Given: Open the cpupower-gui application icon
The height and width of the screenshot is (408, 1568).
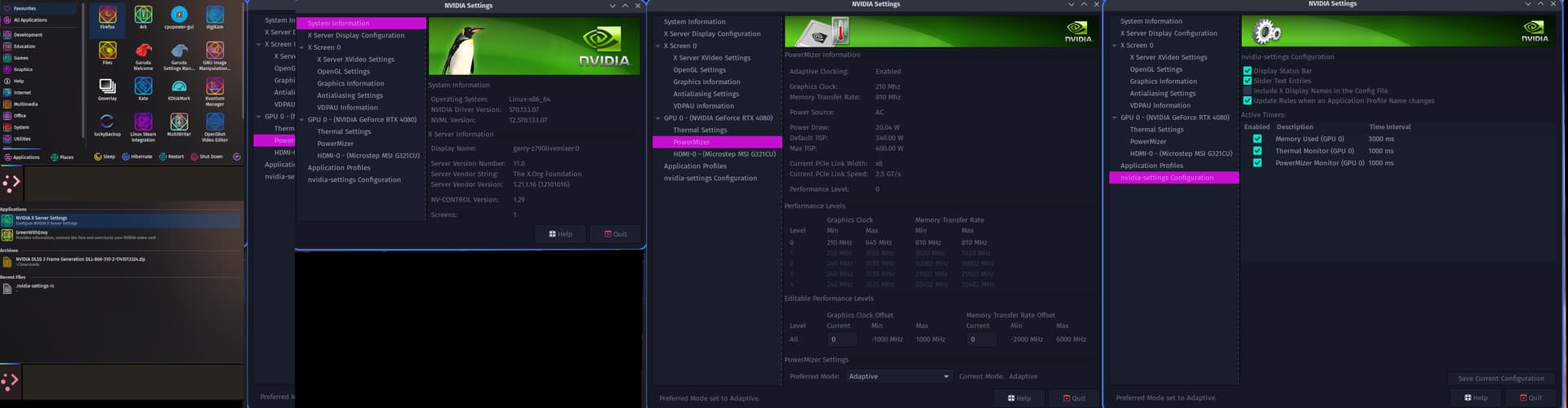Looking at the screenshot, I should pyautogui.click(x=179, y=16).
